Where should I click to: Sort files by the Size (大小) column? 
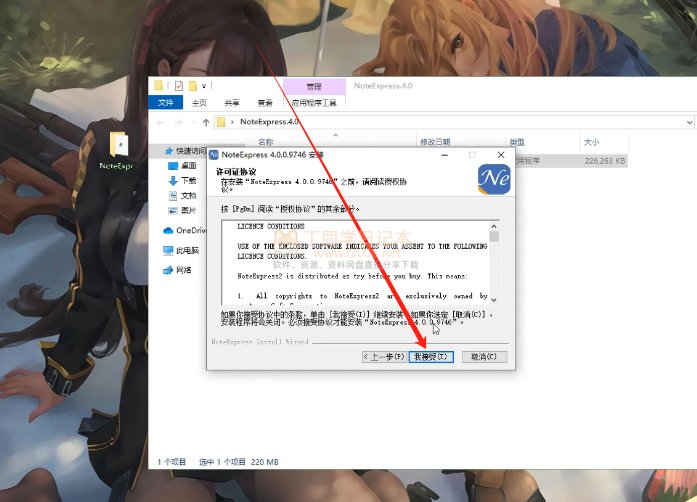click(x=592, y=142)
